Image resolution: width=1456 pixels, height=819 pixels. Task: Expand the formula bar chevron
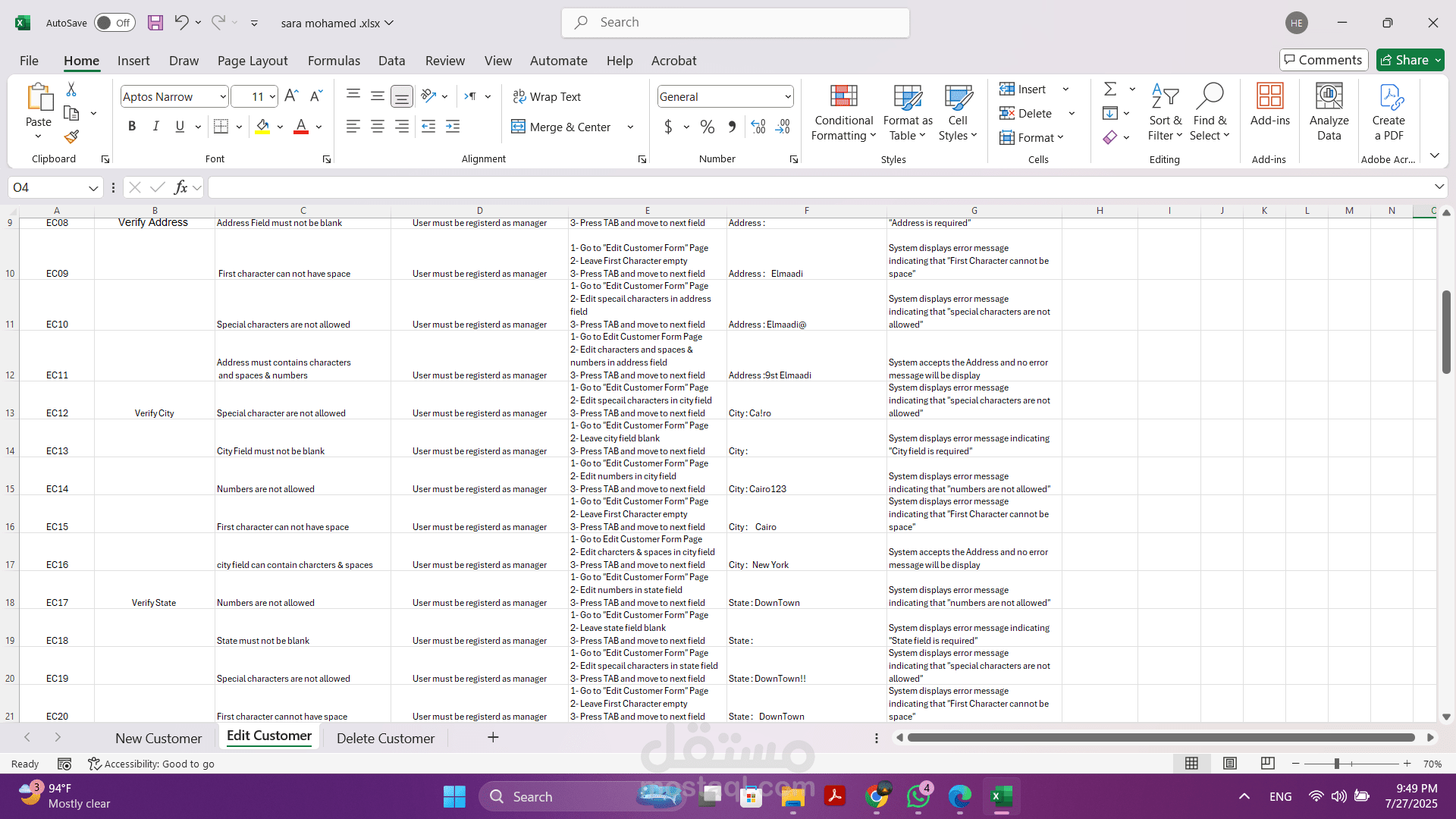pyautogui.click(x=1439, y=187)
